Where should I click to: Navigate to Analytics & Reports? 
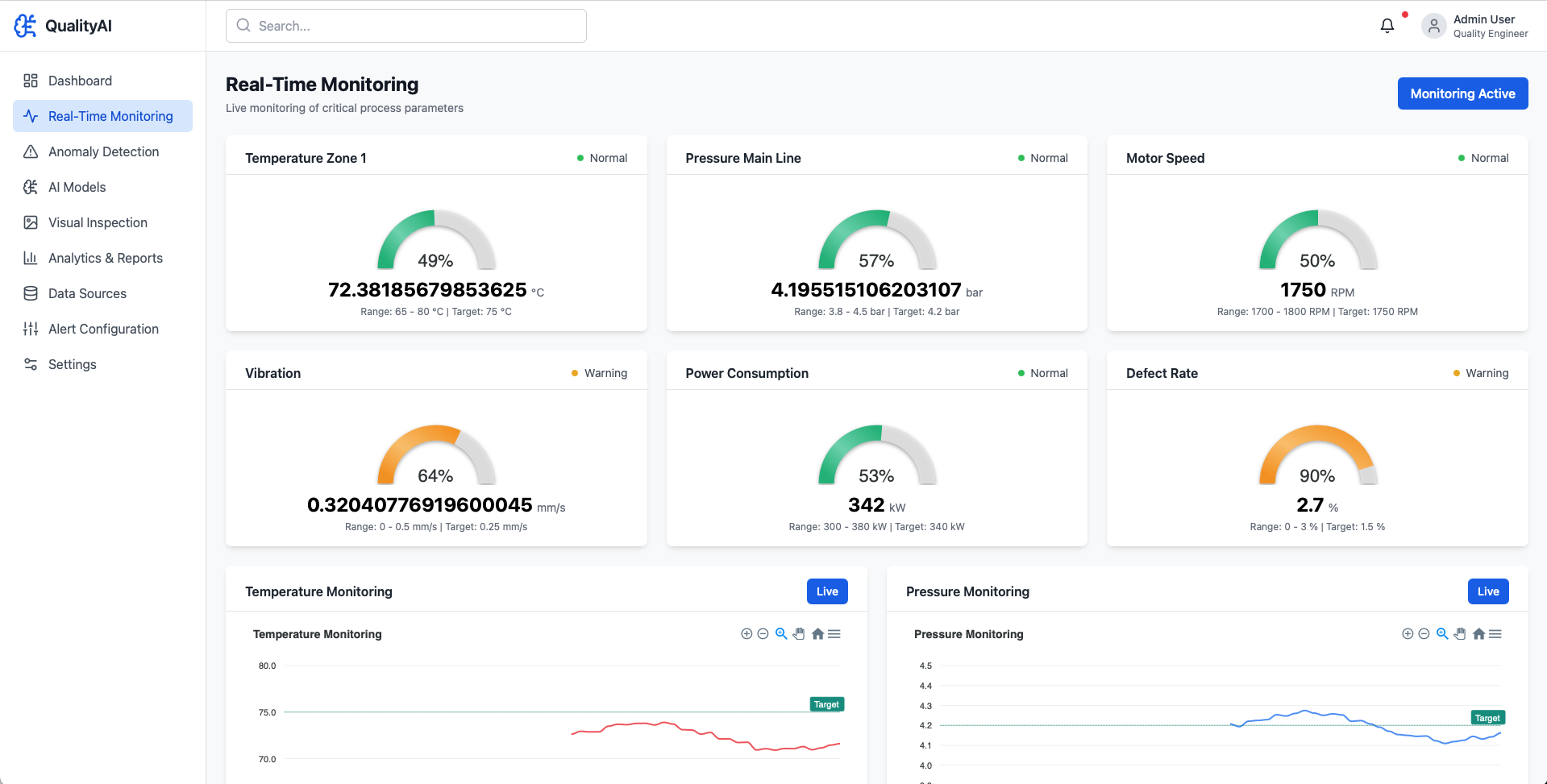click(x=105, y=258)
